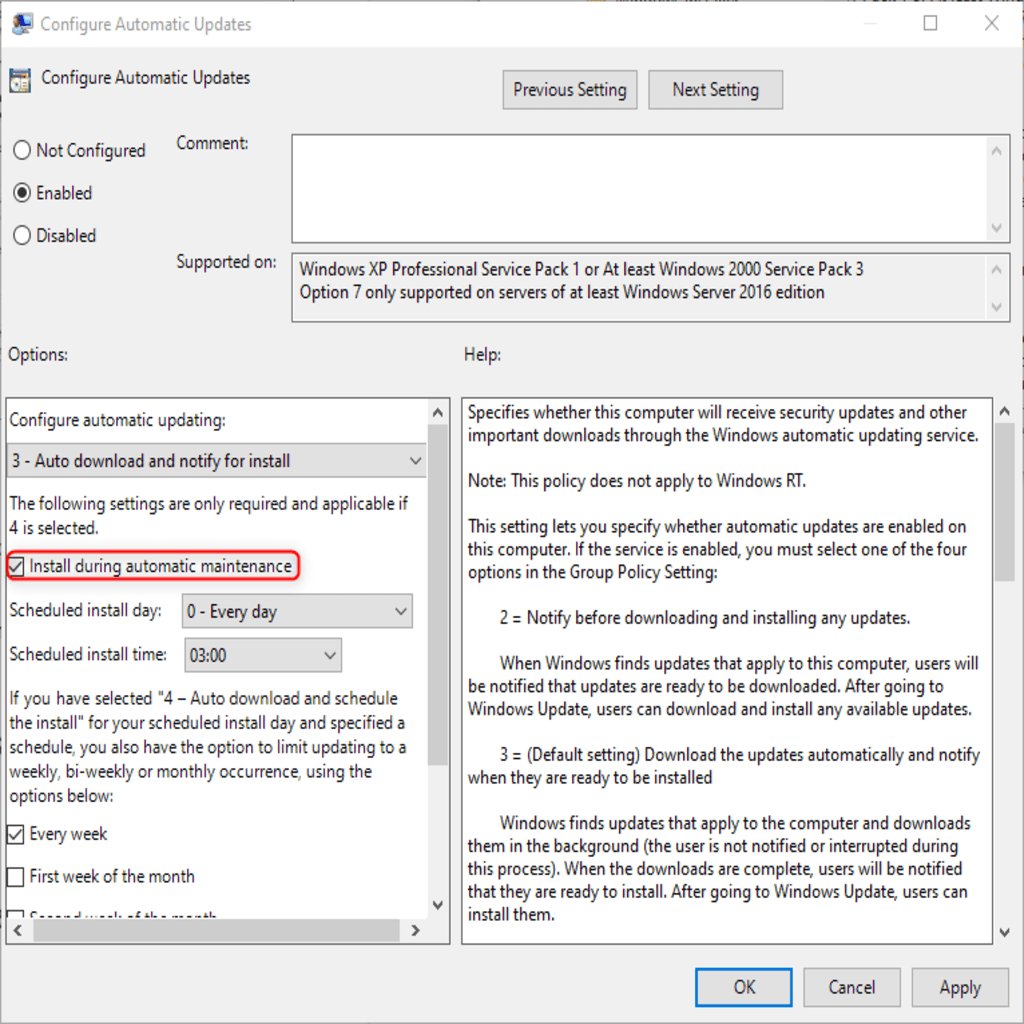Click inside the Comment text field

coord(640,189)
